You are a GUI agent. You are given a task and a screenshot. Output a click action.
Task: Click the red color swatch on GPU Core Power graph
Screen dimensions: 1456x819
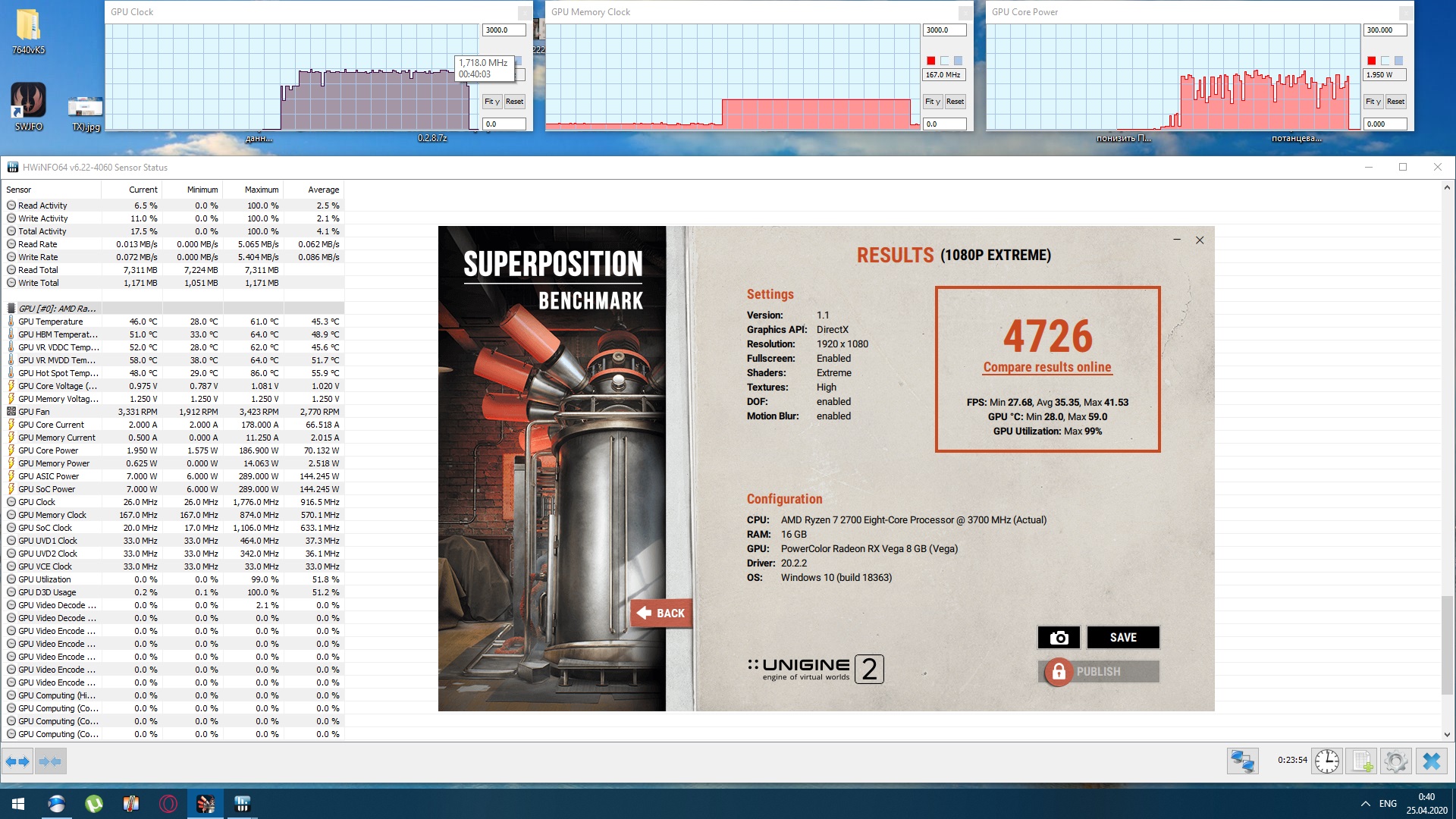tap(1371, 61)
